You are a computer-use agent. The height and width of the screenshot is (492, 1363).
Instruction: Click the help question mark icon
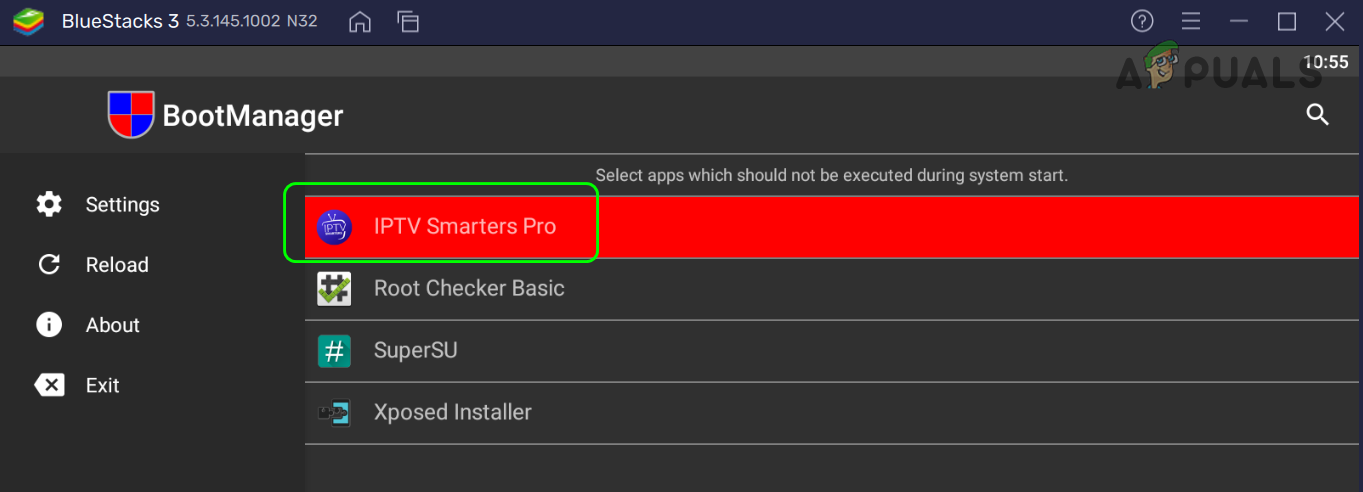[x=1142, y=21]
